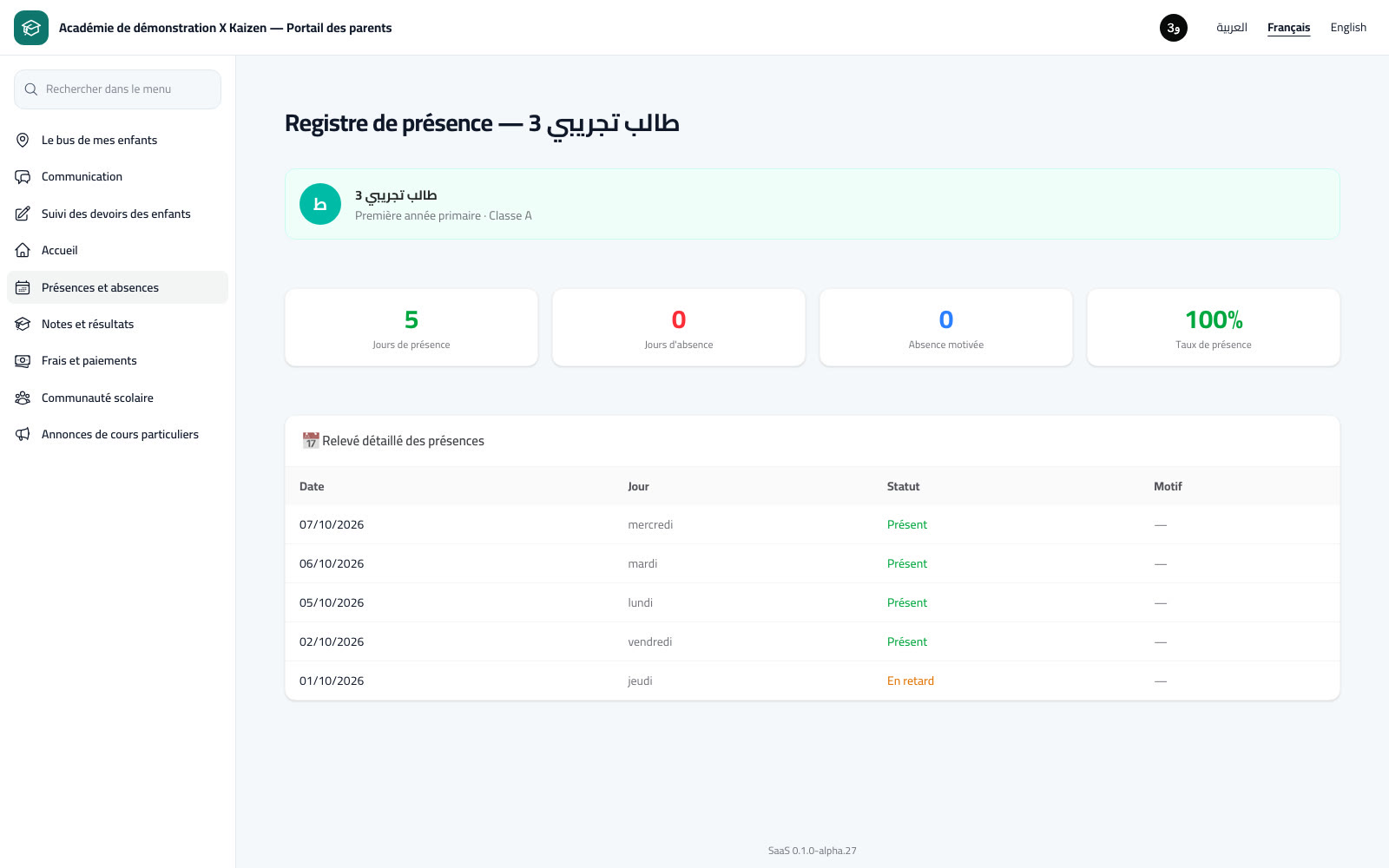Click the payment banknote icon for Frais
This screenshot has width=1389, height=868.
(x=23, y=361)
